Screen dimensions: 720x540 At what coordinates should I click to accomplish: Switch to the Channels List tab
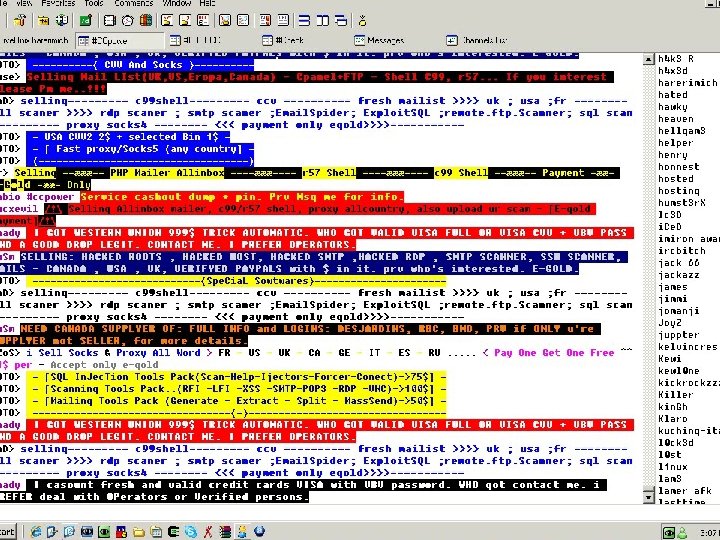tap(477, 40)
